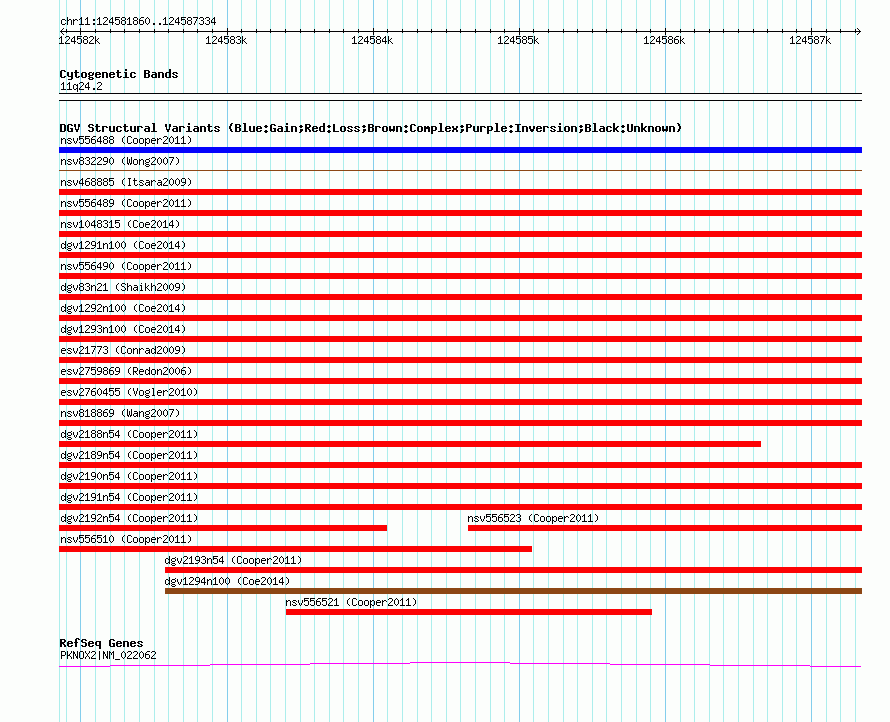890x722 pixels.
Task: Click the red bar under esv2759869
Action: (x=460, y=381)
